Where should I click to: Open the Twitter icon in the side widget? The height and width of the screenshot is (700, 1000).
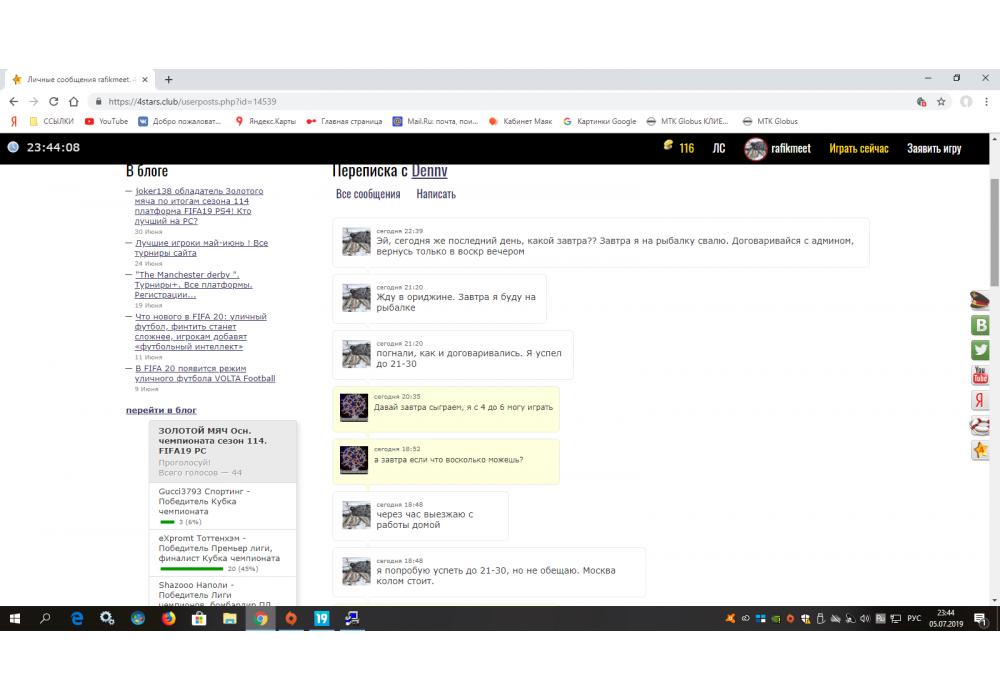click(x=980, y=350)
